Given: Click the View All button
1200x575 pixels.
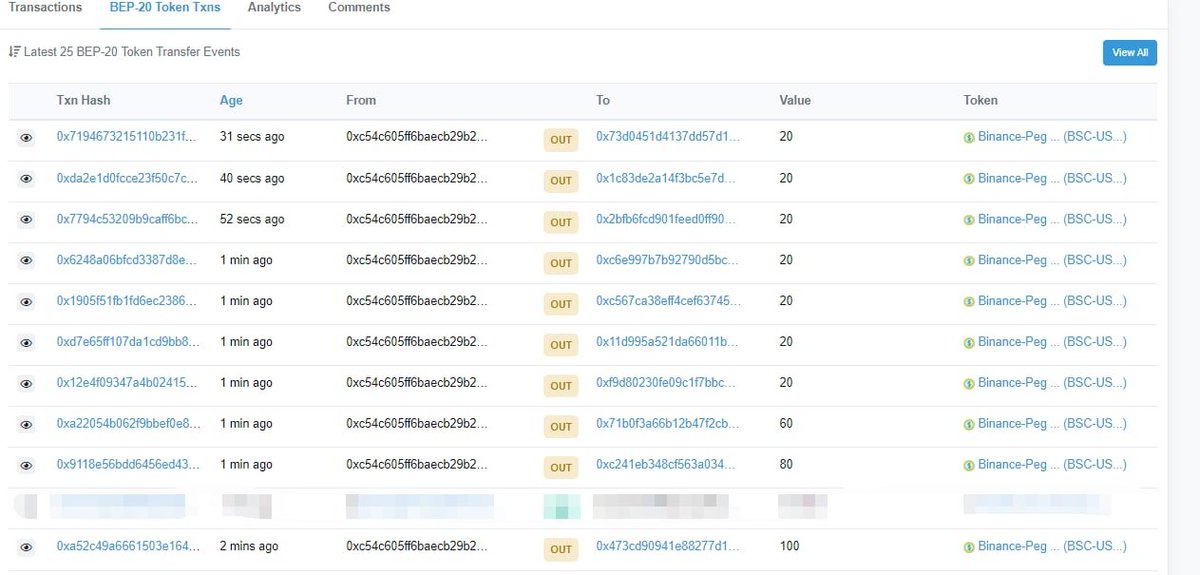Looking at the screenshot, I should click(x=1130, y=53).
